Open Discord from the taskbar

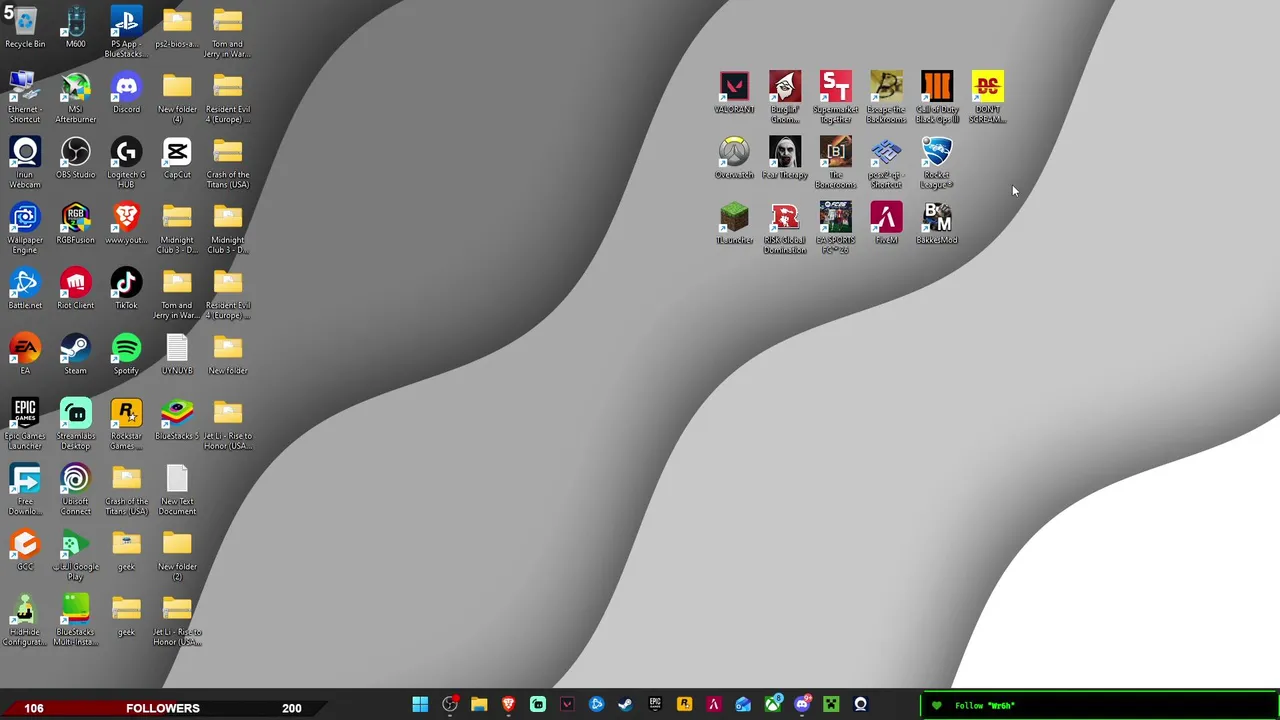coord(802,705)
